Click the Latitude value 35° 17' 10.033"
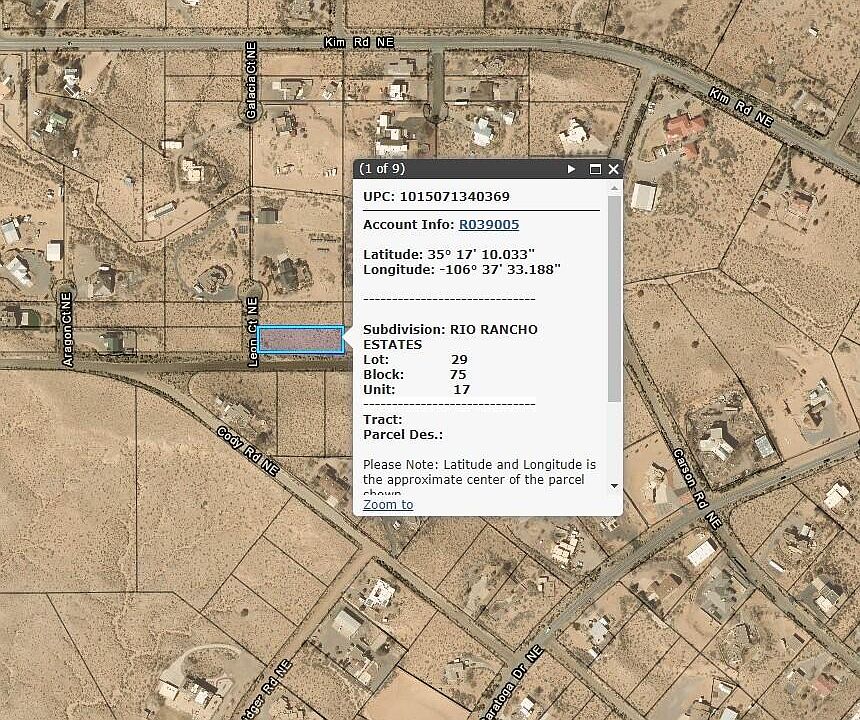Image resolution: width=860 pixels, height=720 pixels. pyautogui.click(x=481, y=254)
